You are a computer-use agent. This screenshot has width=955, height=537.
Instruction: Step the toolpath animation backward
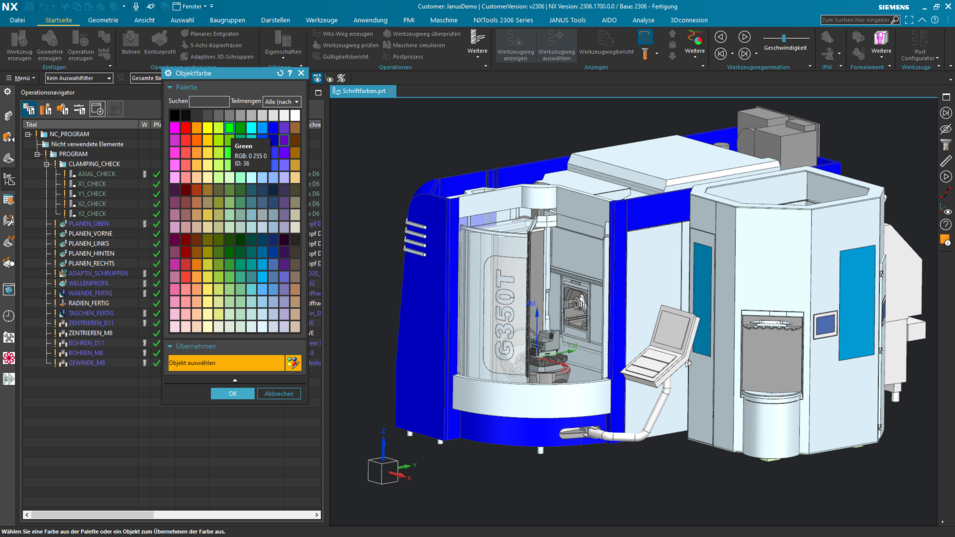click(x=721, y=37)
